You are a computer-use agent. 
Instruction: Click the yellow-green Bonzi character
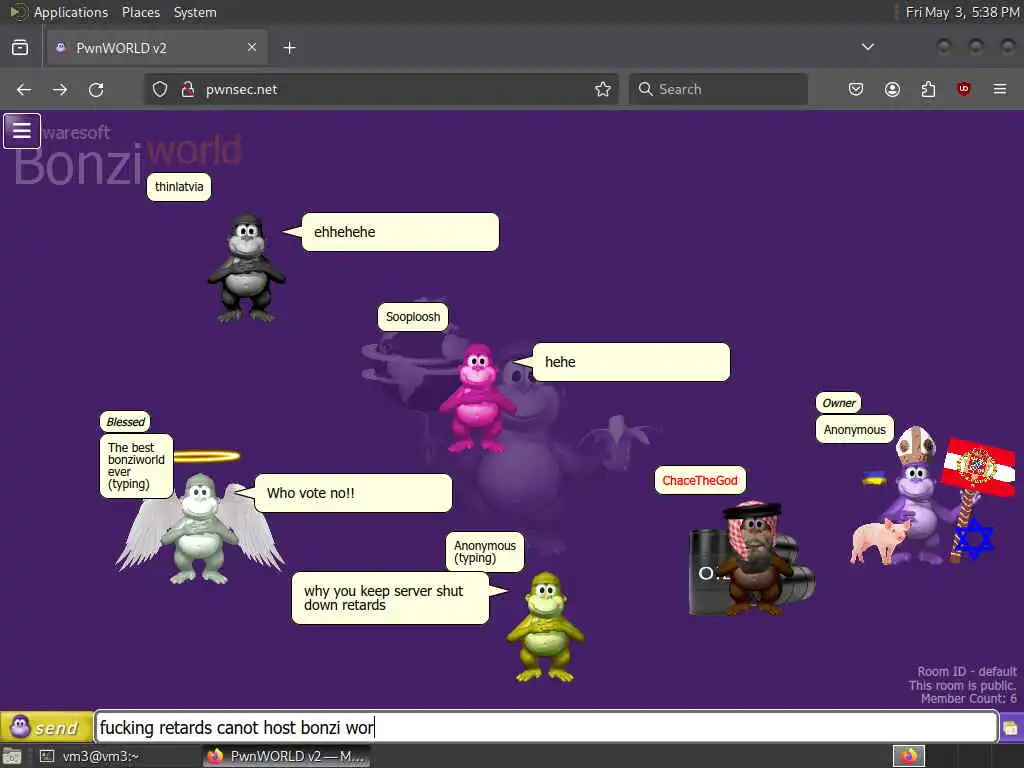545,627
